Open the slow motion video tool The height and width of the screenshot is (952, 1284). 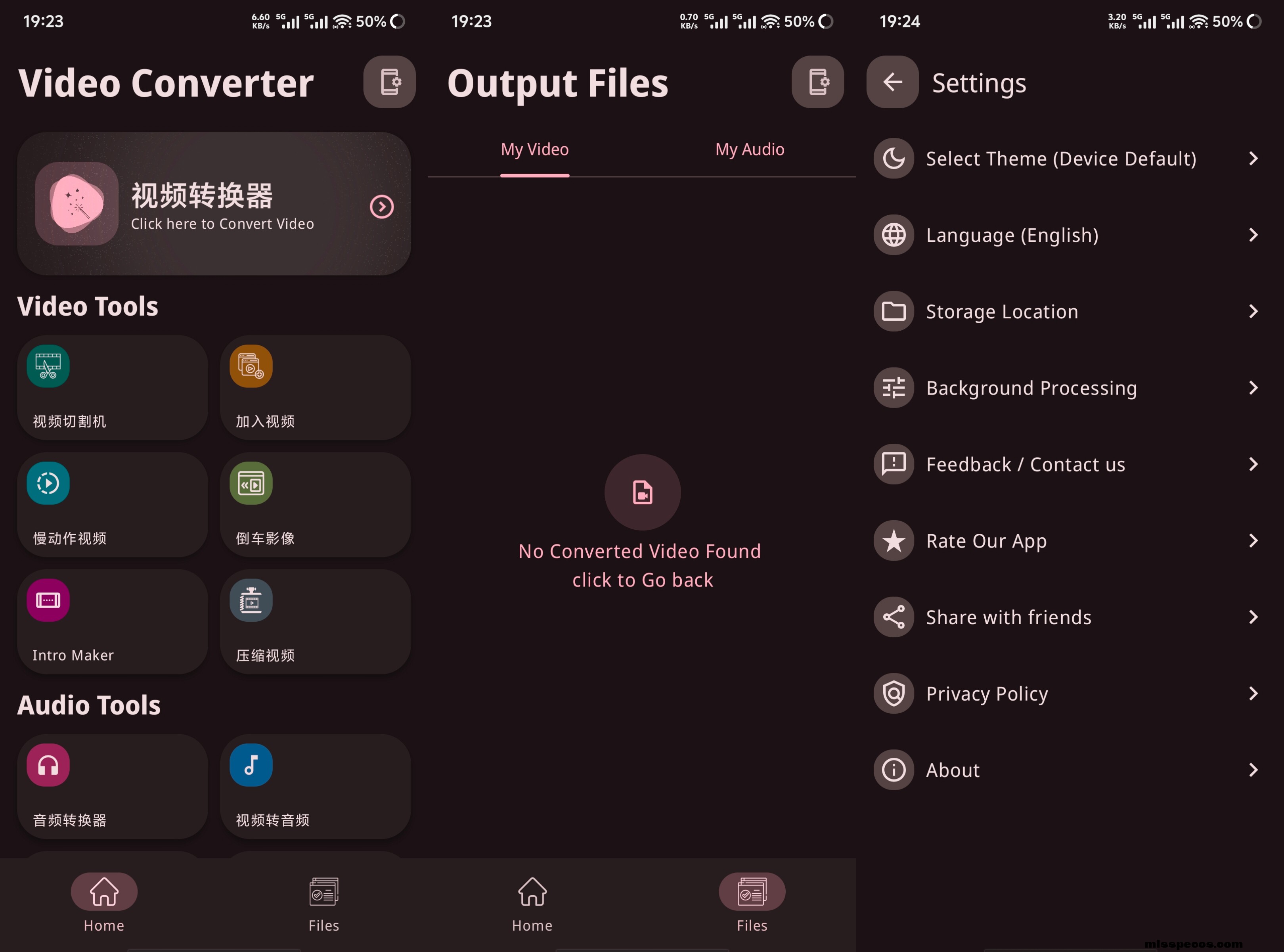(x=48, y=483)
